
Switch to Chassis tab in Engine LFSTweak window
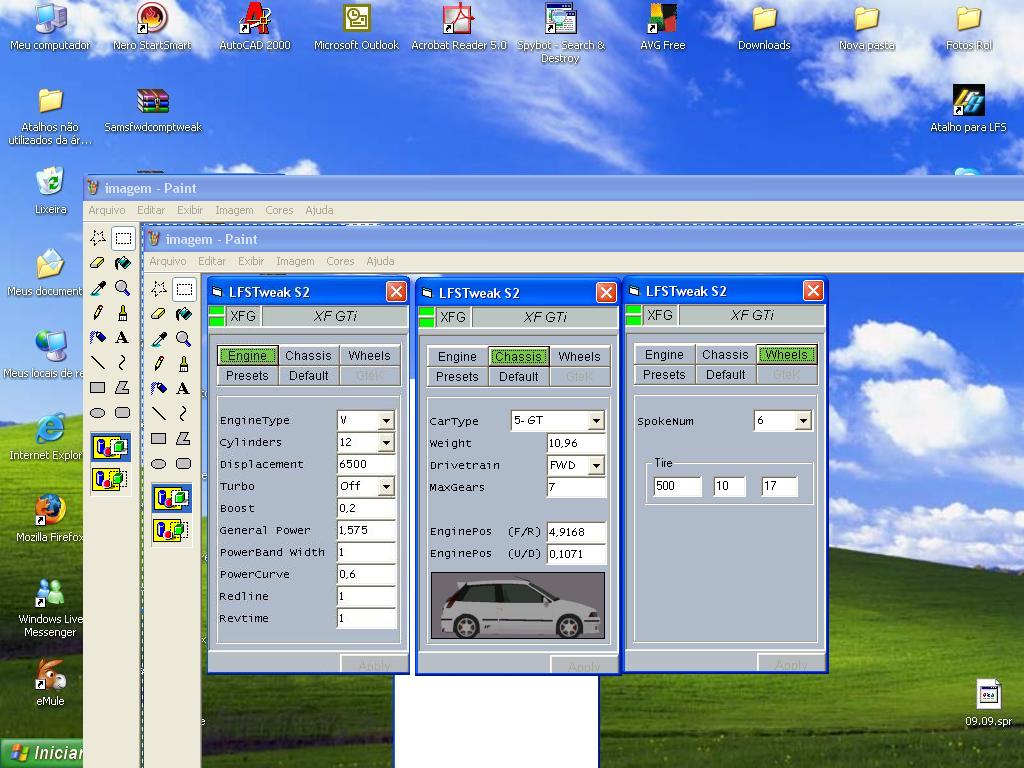tap(308, 355)
